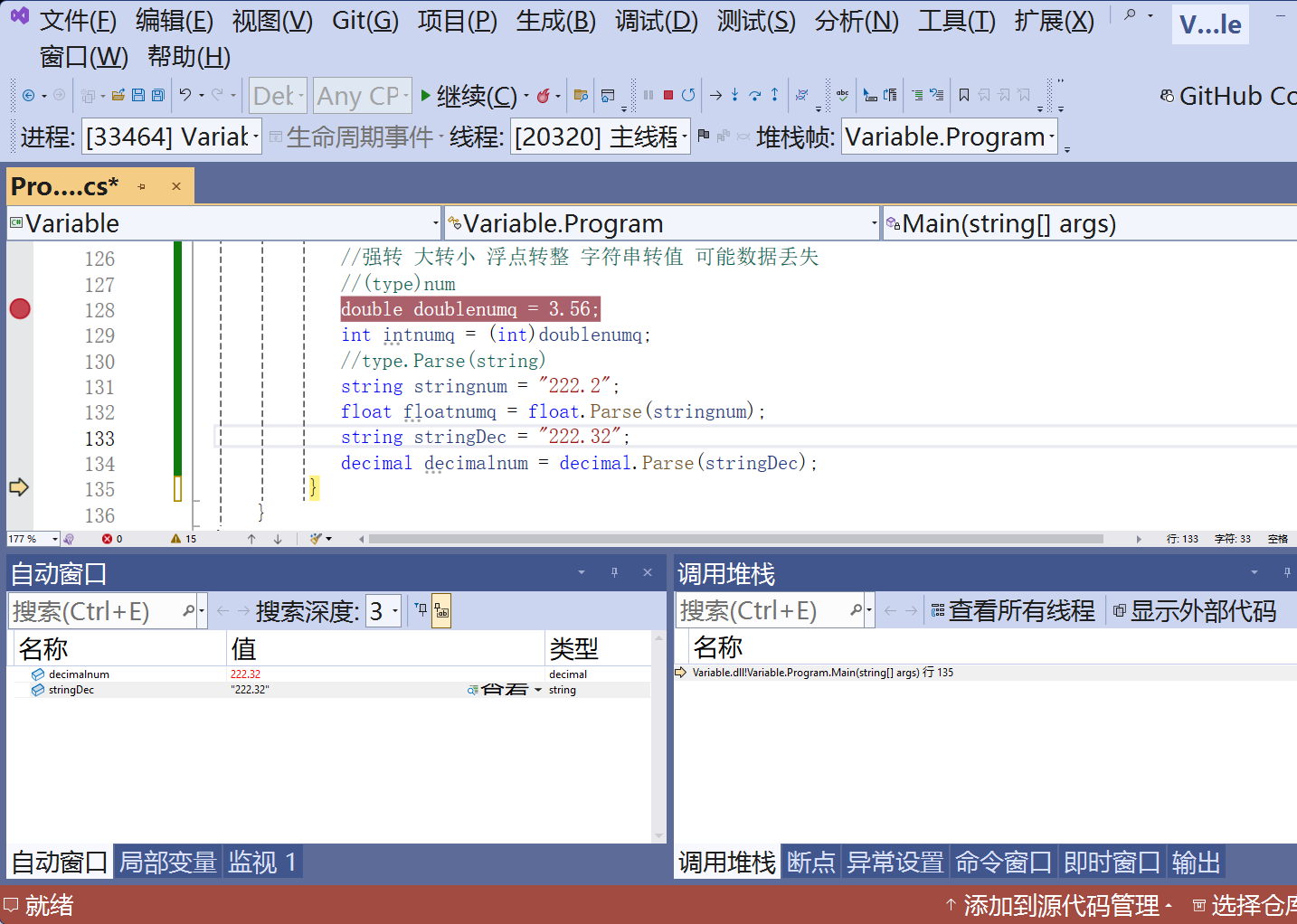Image resolution: width=1297 pixels, height=924 pixels.
Task: Switch to the 局部变量 tab
Action: point(167,862)
